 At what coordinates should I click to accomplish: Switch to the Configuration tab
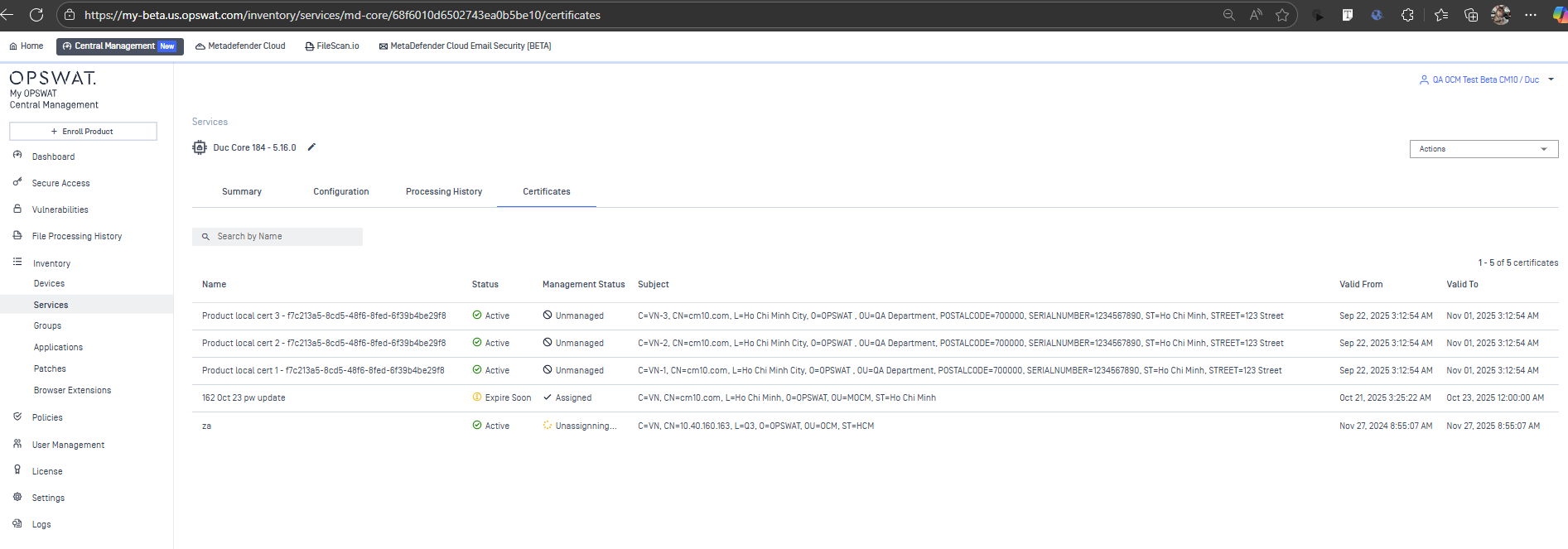(340, 191)
